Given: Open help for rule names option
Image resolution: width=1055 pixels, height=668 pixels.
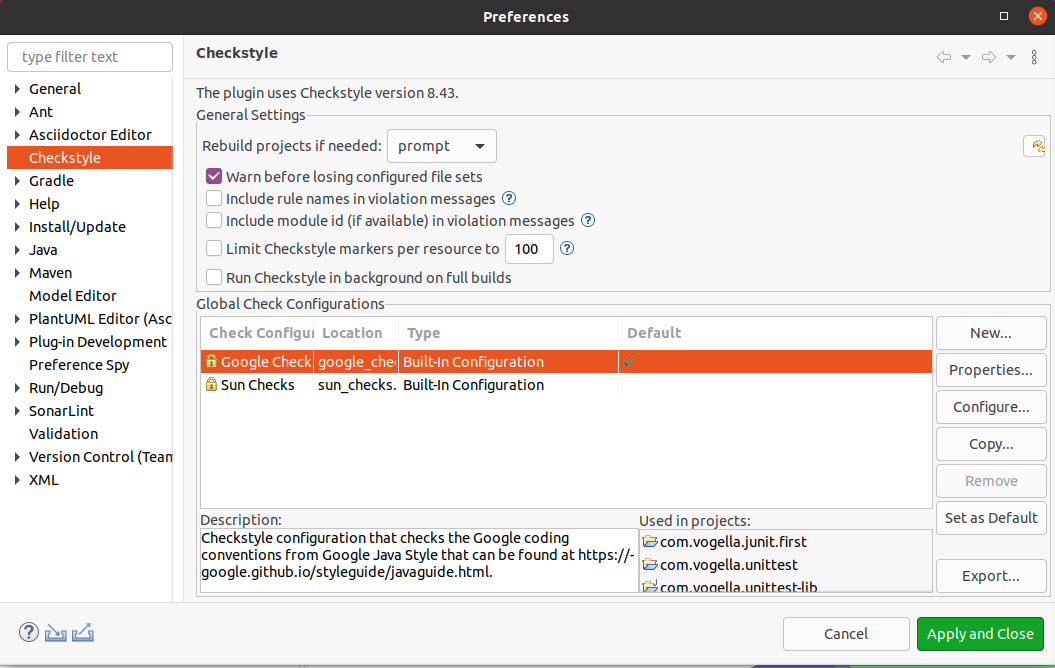Looking at the screenshot, I should click(x=509, y=198).
